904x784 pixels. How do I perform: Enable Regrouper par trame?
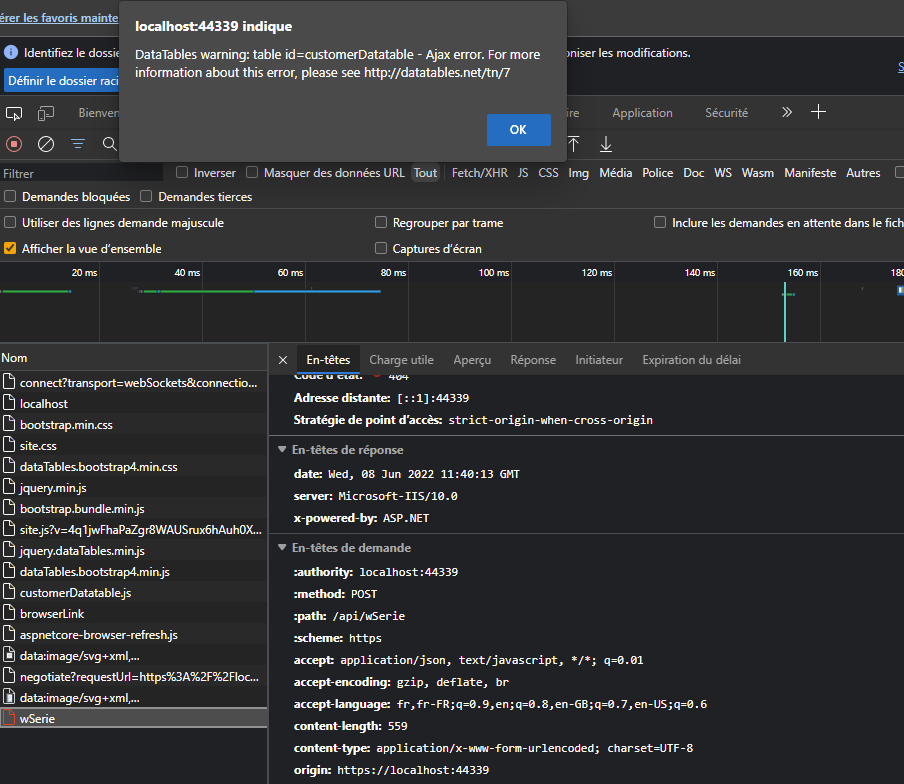coord(381,223)
